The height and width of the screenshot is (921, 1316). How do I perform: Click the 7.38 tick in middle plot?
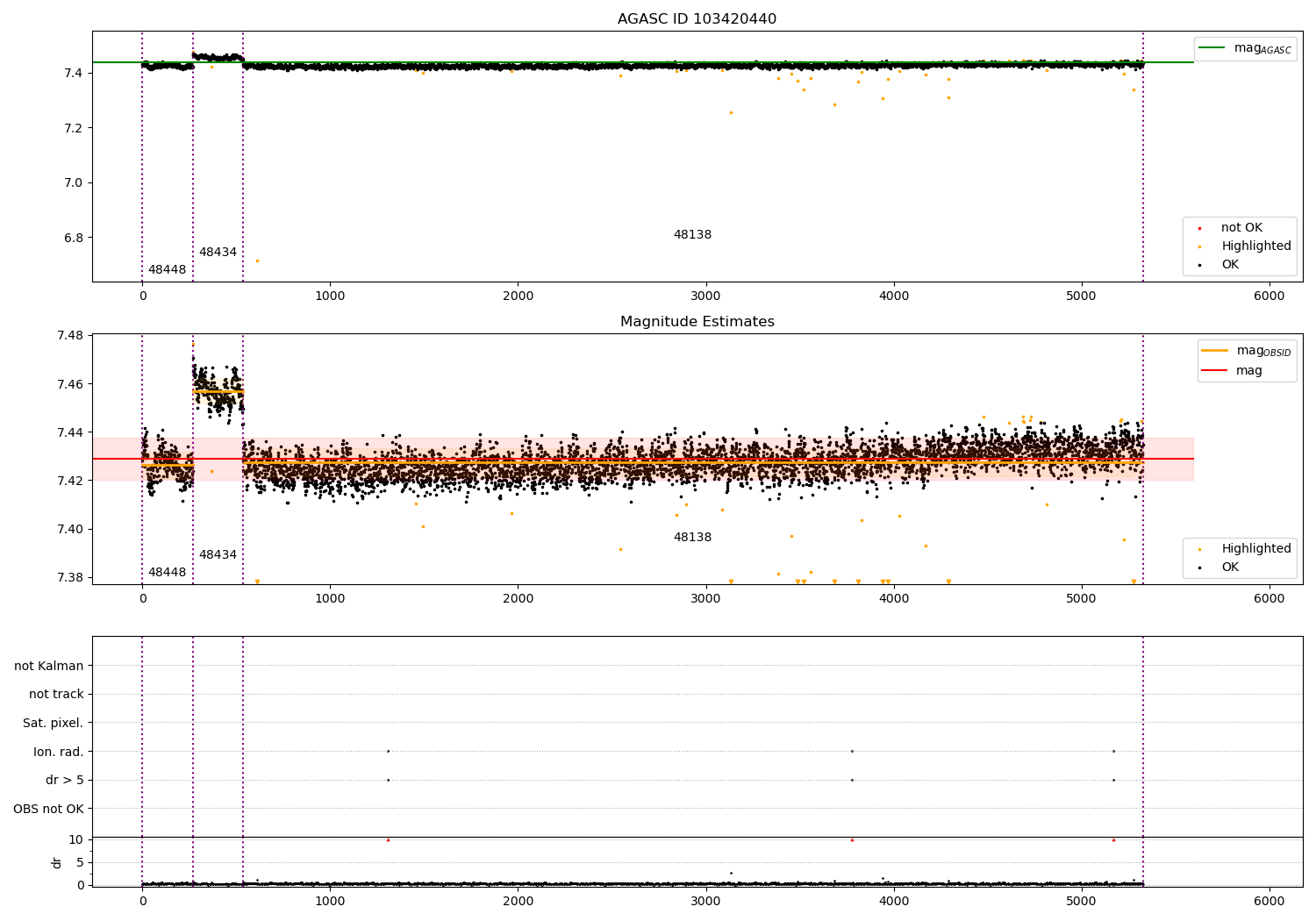point(69,578)
